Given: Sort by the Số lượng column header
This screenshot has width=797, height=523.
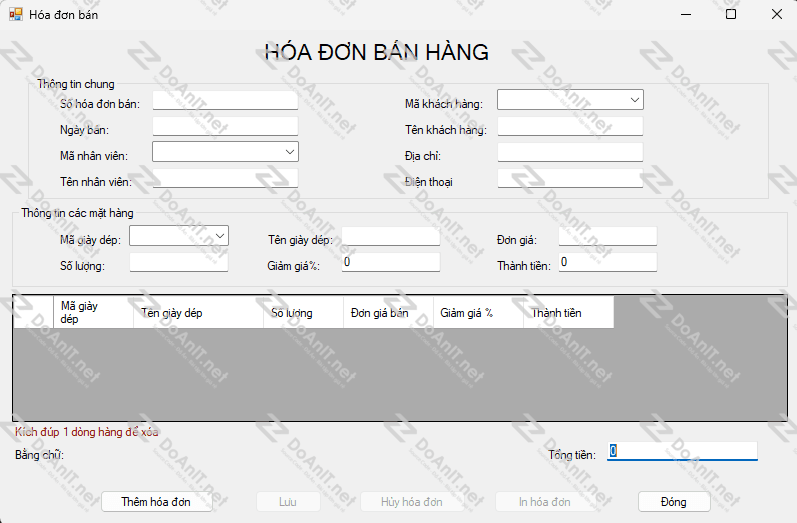Looking at the screenshot, I should click(x=303, y=313).
